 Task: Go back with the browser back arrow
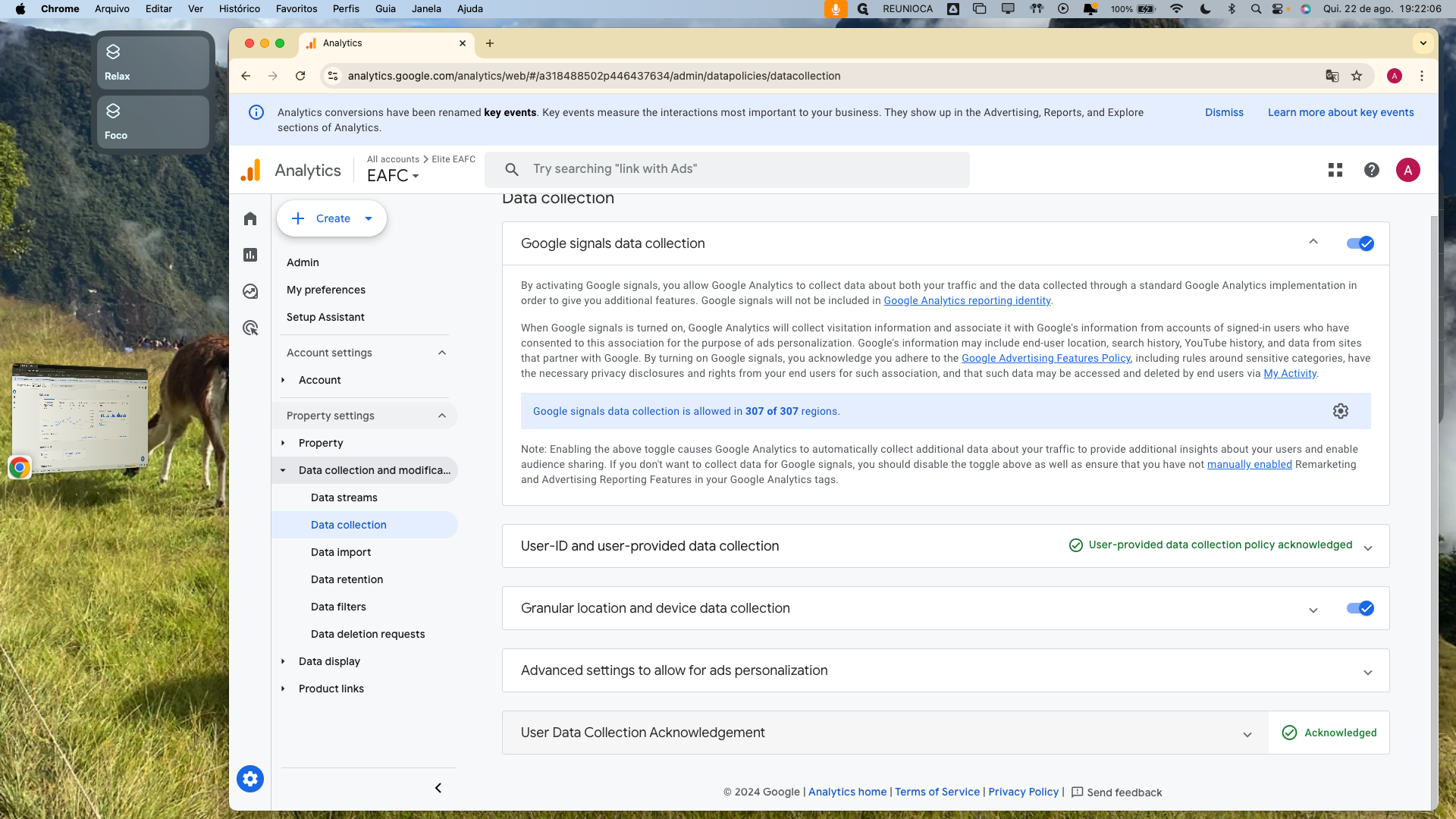tap(246, 76)
